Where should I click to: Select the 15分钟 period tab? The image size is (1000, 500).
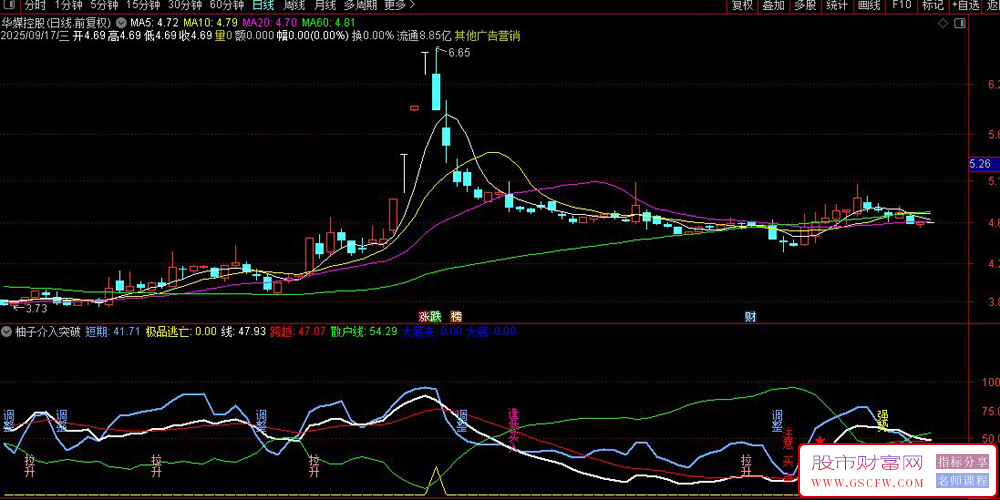pyautogui.click(x=142, y=6)
